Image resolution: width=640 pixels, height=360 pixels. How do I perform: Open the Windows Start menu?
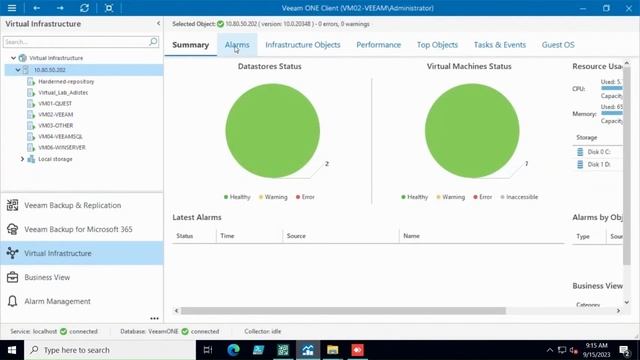(12, 350)
